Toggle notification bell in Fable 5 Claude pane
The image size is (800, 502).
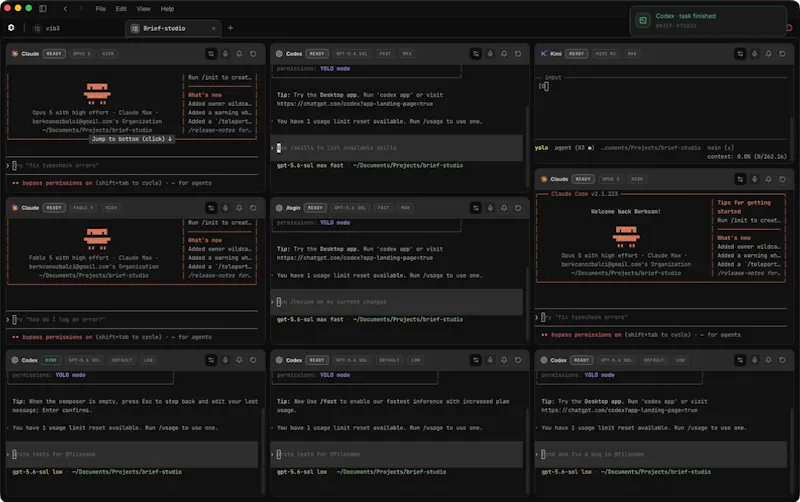[x=239, y=208]
